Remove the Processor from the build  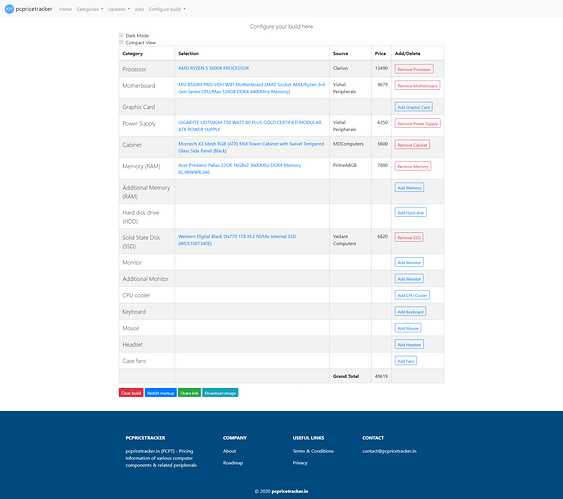(414, 69)
